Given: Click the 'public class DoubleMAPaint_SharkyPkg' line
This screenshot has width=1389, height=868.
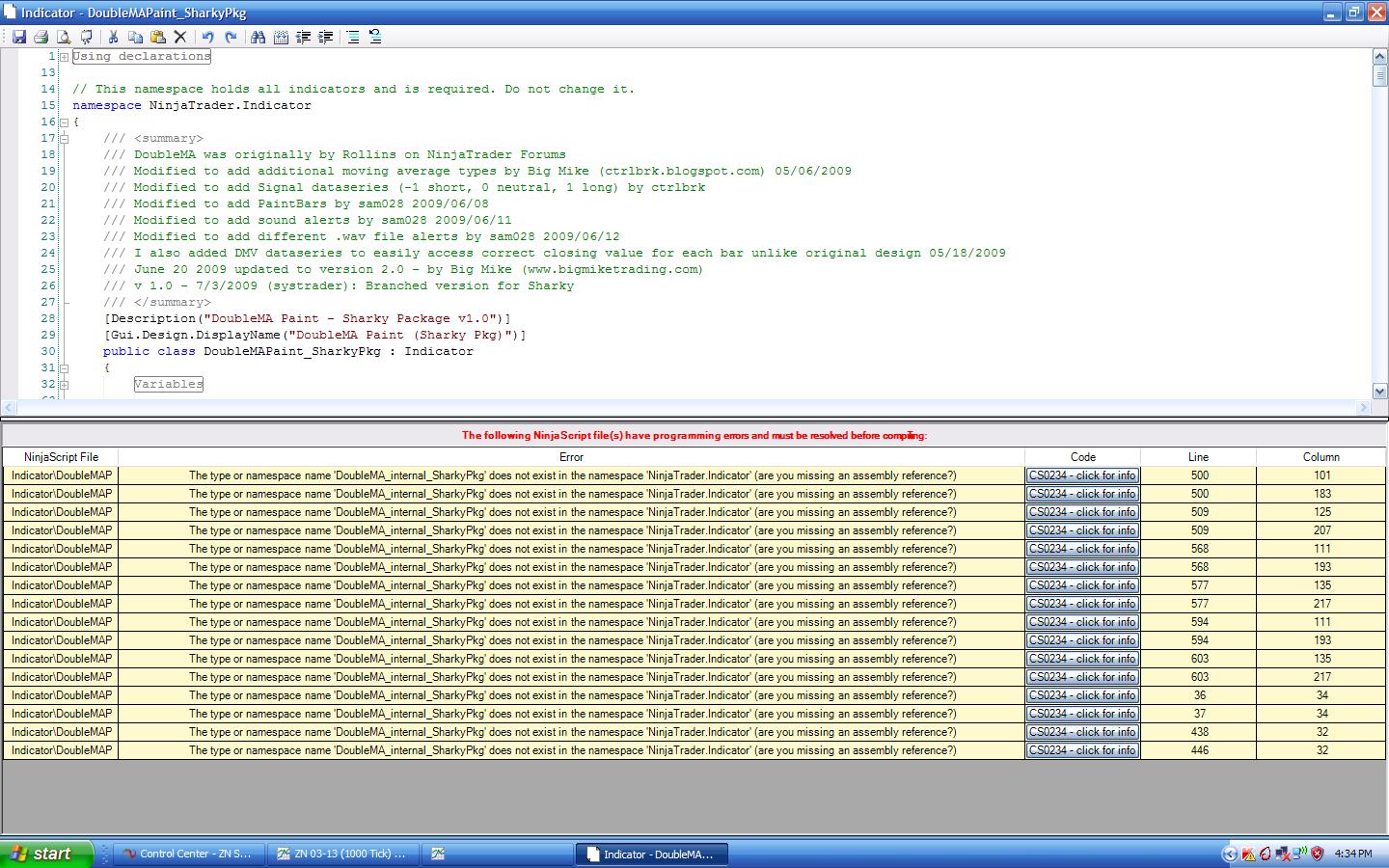Looking at the screenshot, I should [288, 352].
